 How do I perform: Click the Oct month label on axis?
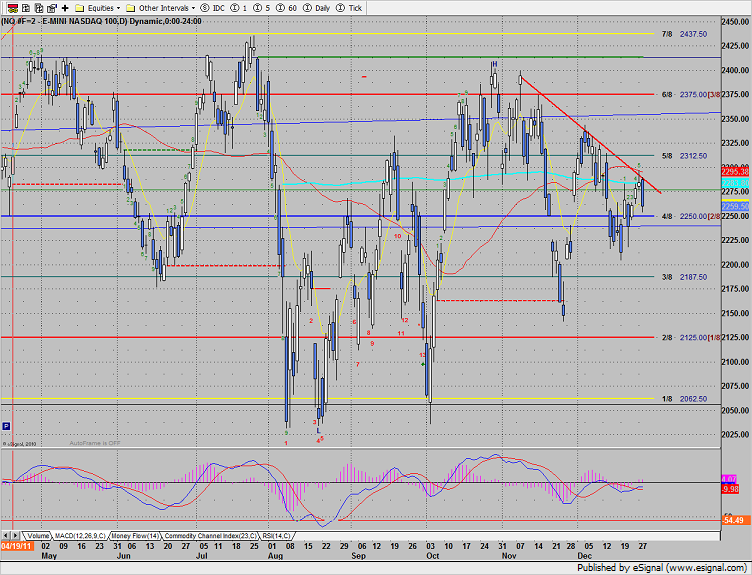[x=433, y=556]
